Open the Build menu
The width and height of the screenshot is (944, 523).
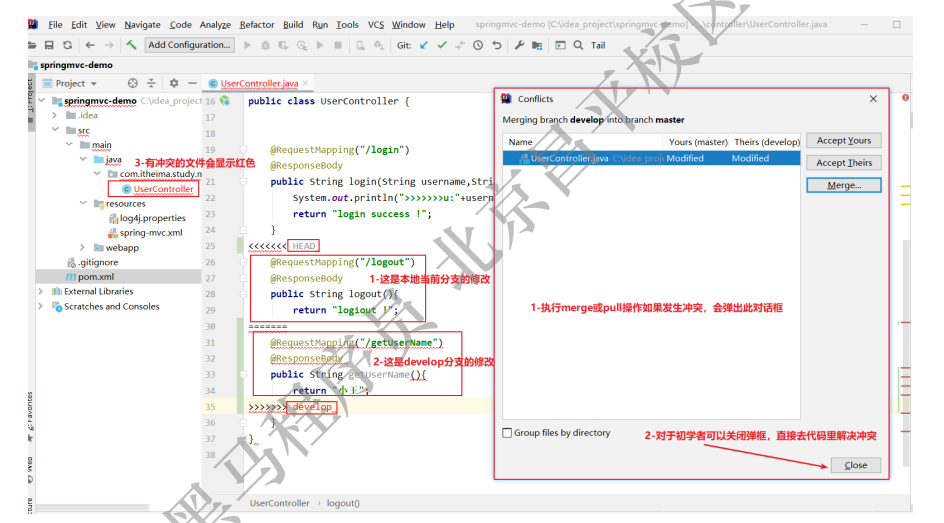pos(293,25)
